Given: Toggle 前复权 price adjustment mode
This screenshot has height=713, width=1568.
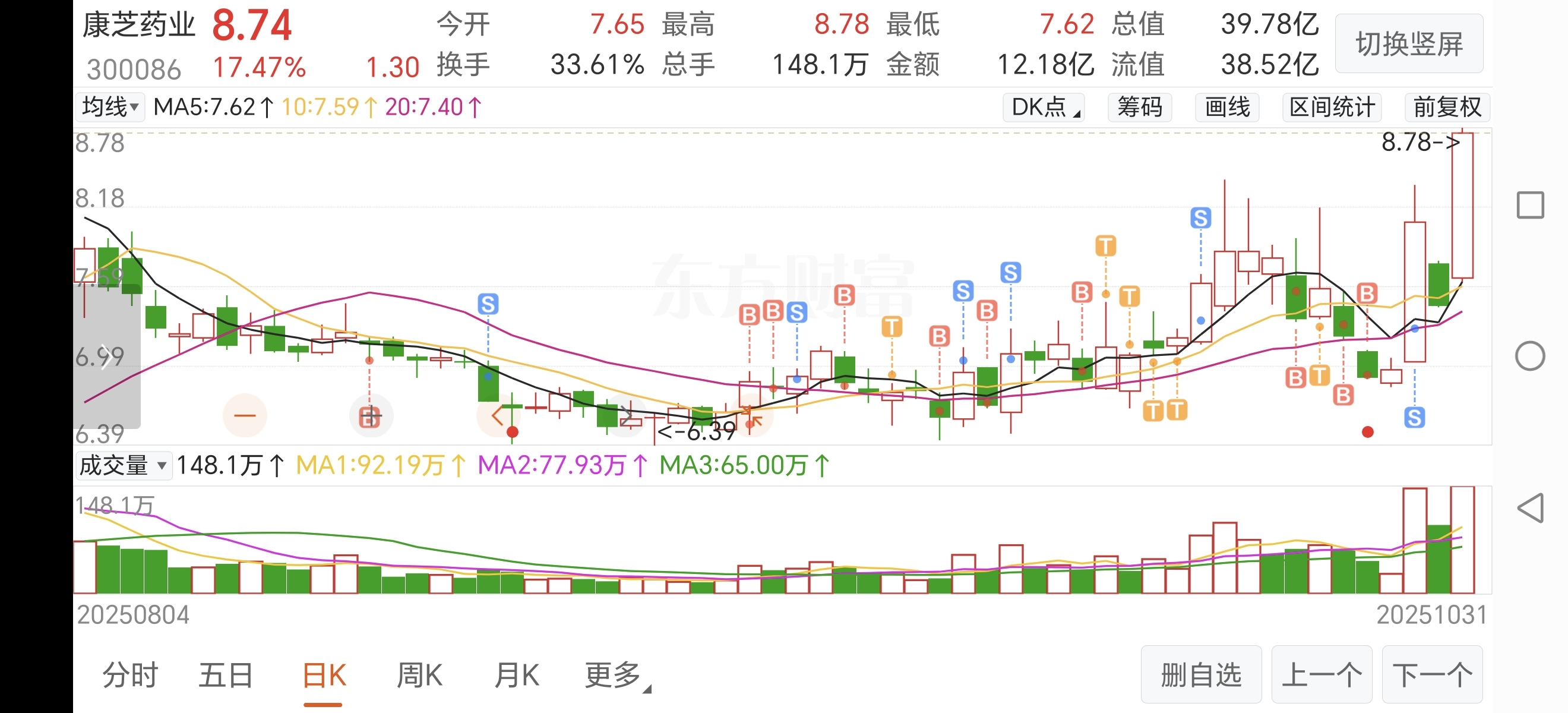Looking at the screenshot, I should coord(1446,107).
